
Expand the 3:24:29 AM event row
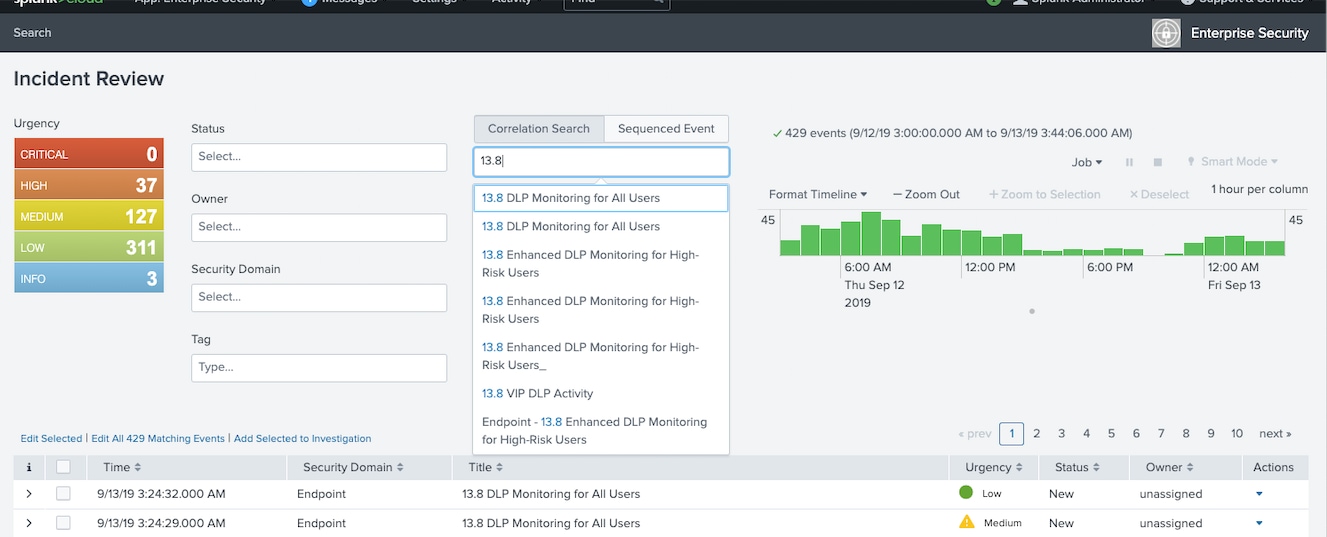click(29, 523)
